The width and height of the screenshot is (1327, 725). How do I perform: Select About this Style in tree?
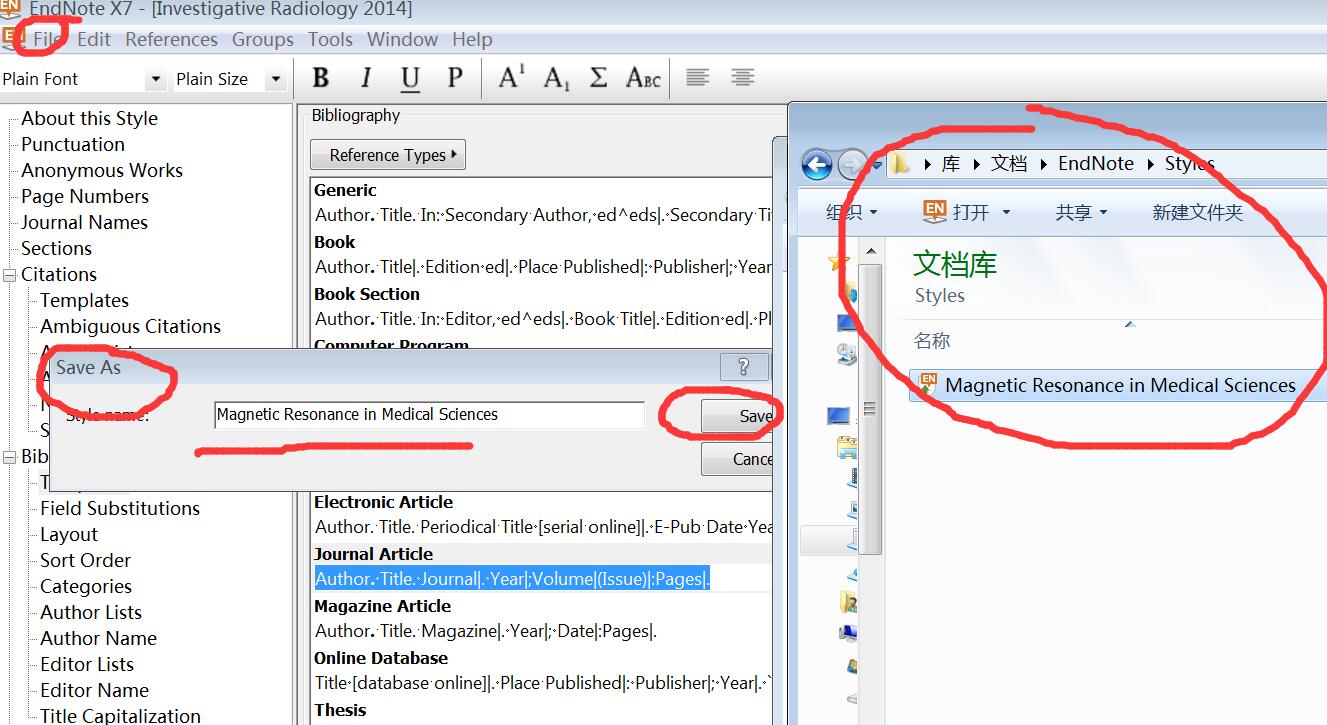coord(89,118)
